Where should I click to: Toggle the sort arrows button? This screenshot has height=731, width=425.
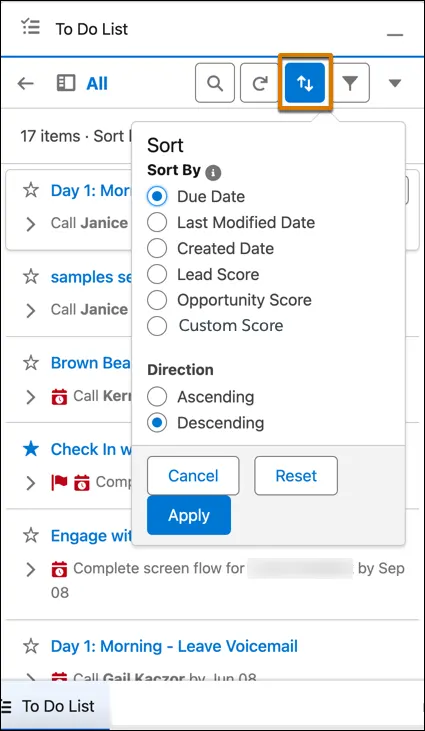(x=305, y=83)
